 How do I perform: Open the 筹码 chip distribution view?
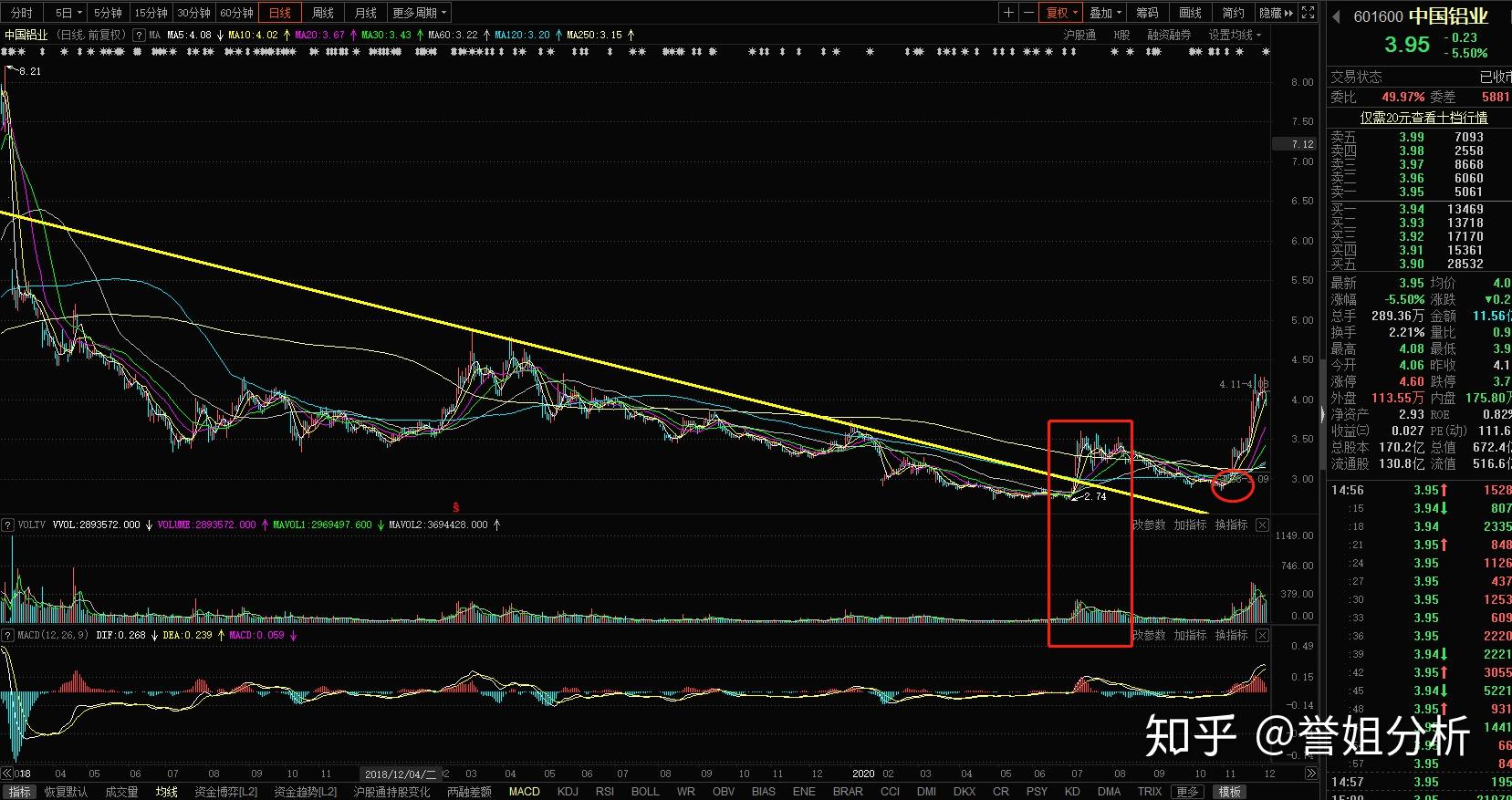1147,13
